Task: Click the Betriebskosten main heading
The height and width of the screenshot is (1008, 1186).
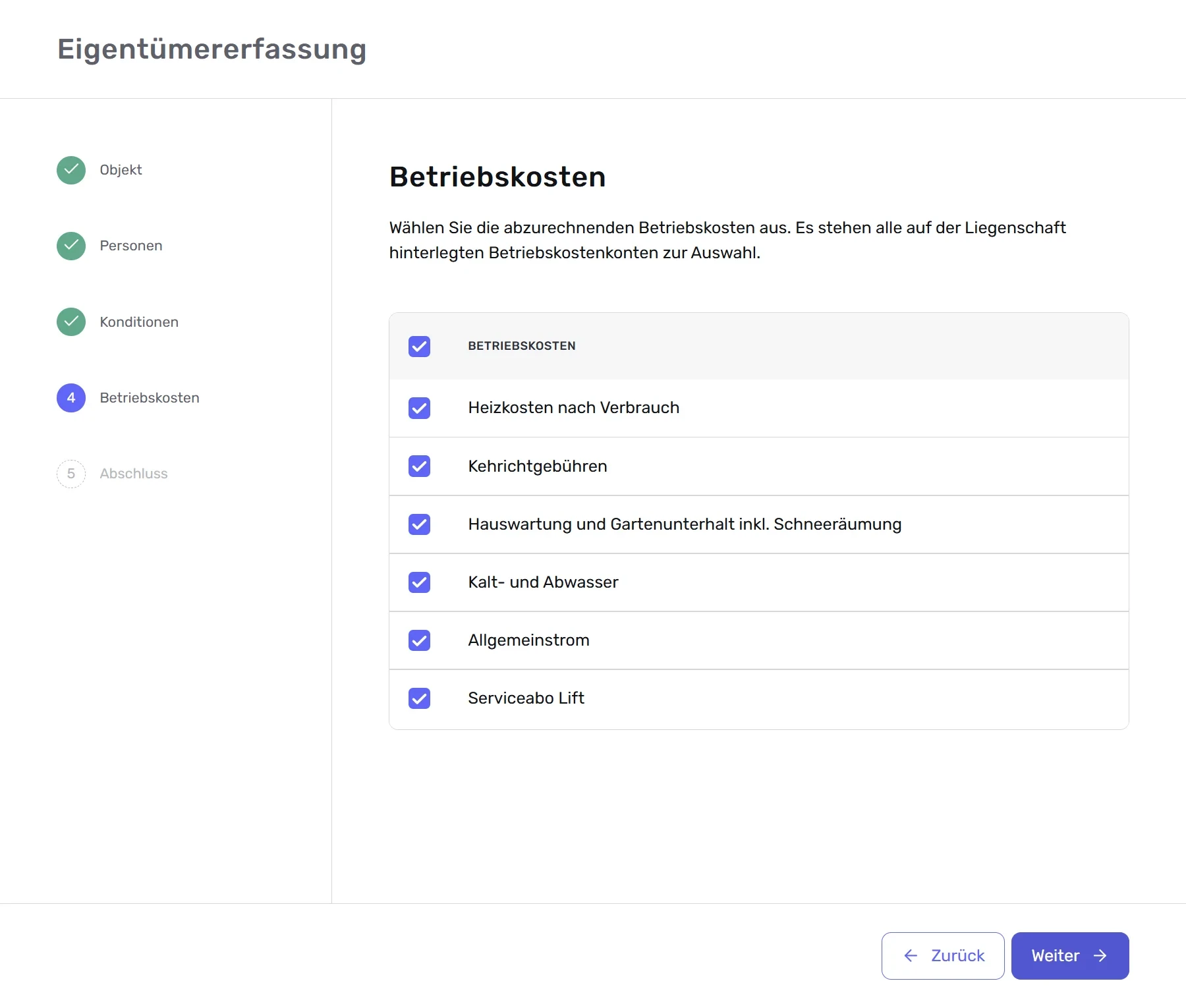Action: (497, 177)
